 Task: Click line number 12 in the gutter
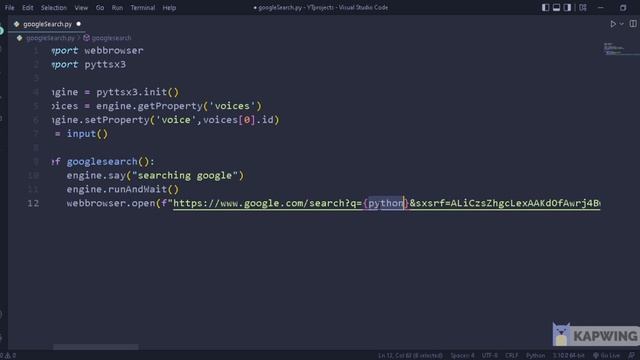click(33, 203)
